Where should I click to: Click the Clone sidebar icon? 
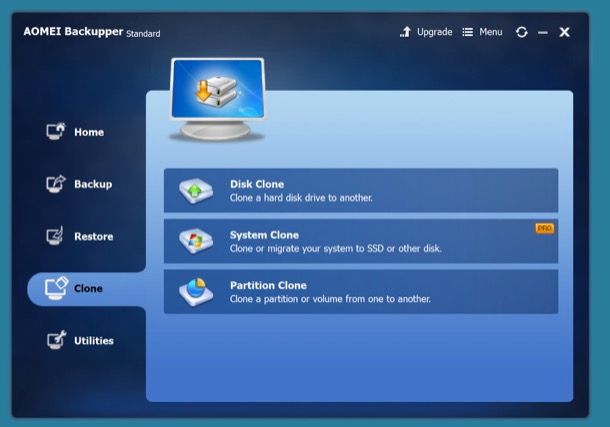pyautogui.click(x=56, y=288)
